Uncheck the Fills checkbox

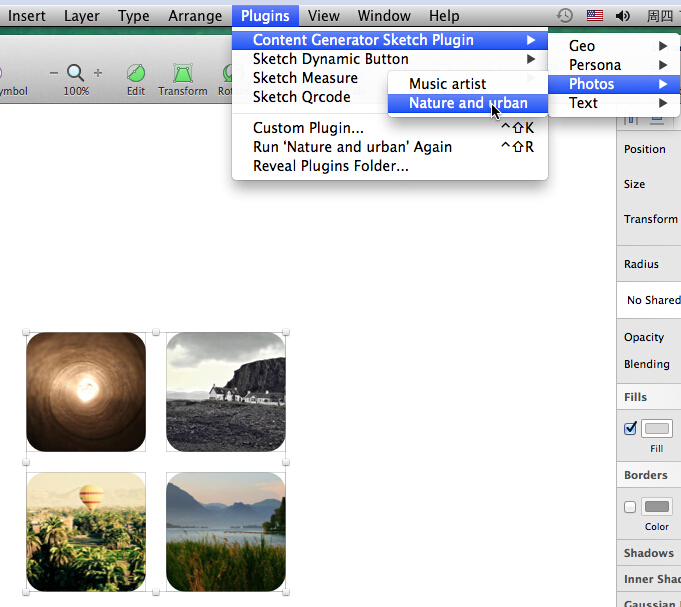coord(630,428)
